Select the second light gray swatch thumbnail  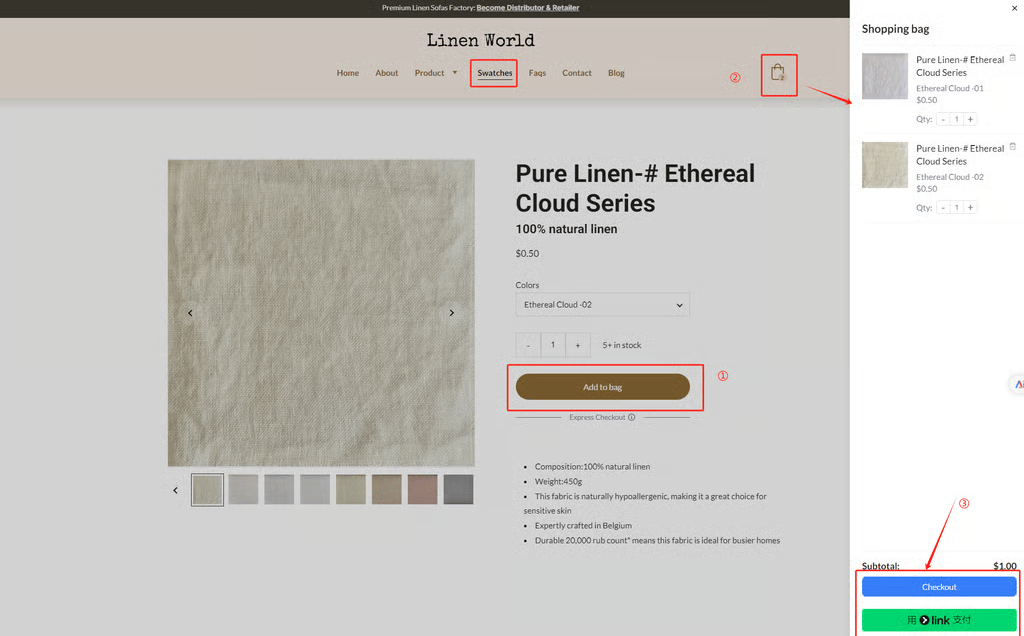point(243,490)
